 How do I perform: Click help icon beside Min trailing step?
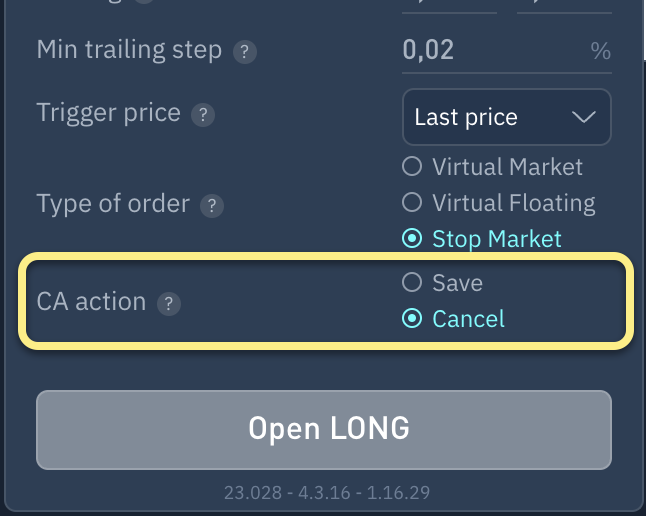point(242,52)
